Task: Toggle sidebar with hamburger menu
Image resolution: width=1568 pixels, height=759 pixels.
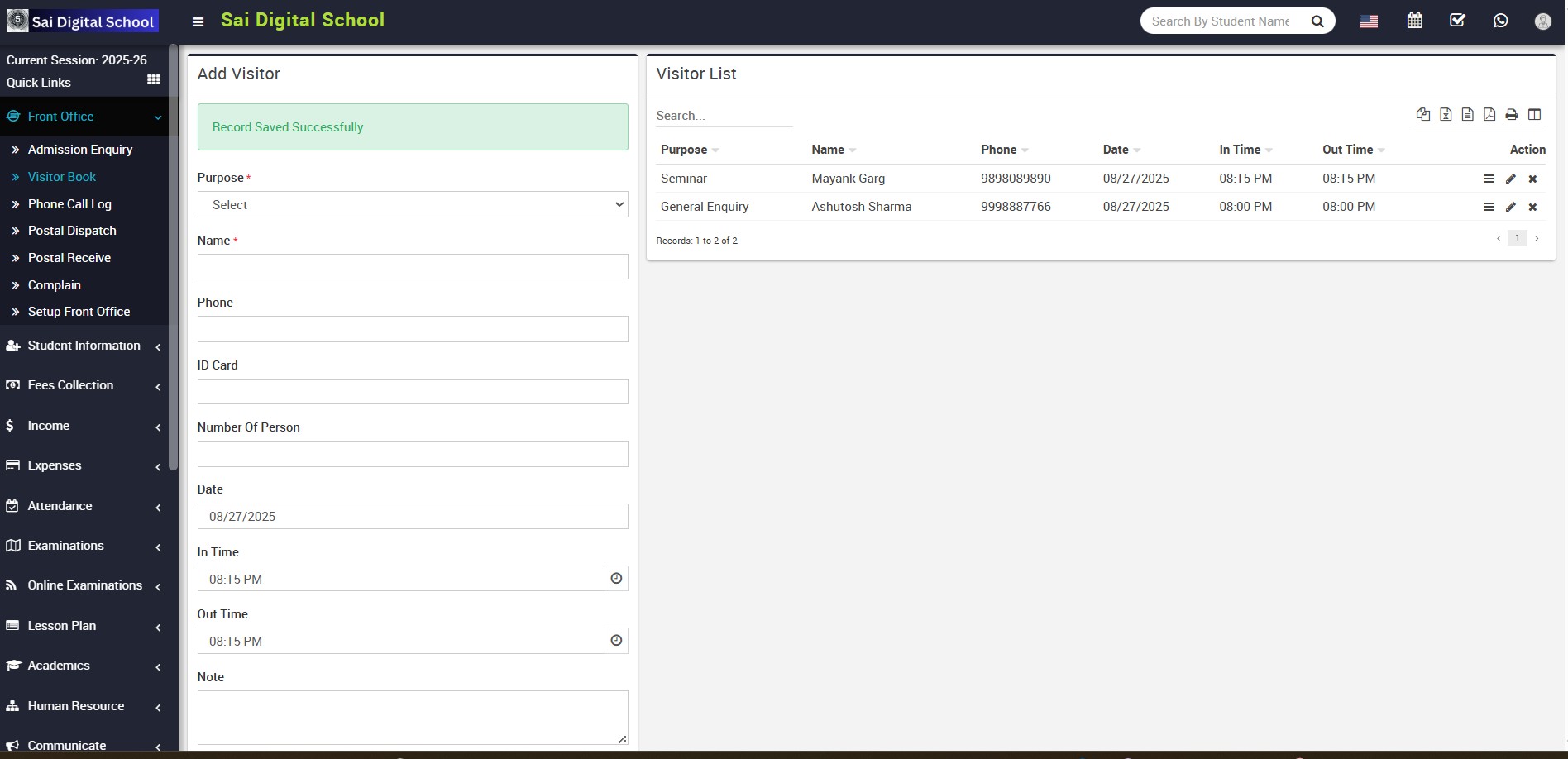Action: (198, 22)
